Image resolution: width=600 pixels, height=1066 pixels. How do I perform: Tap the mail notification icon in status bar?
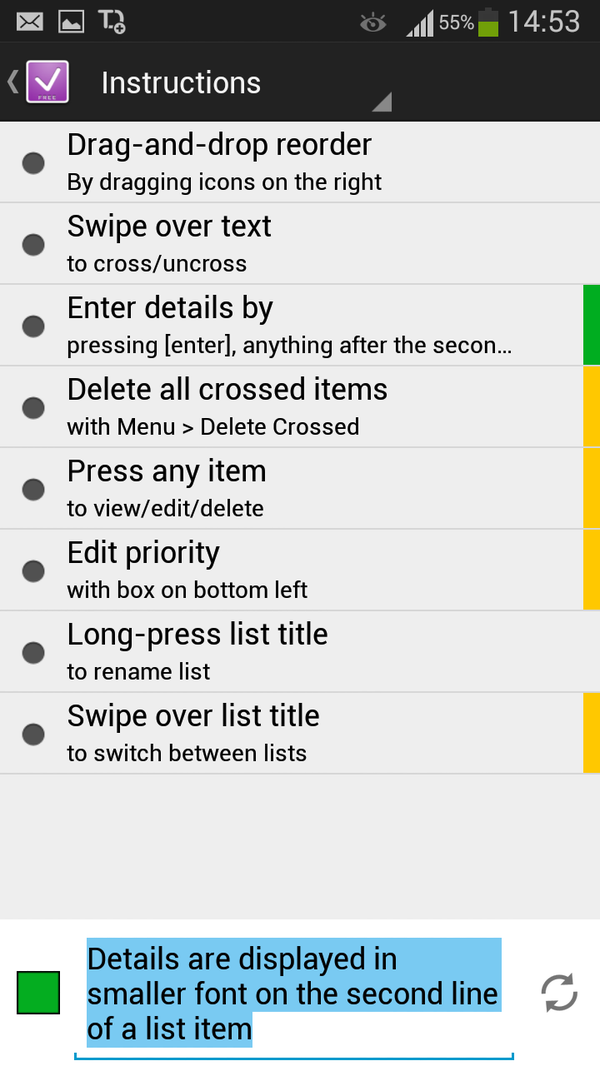(30, 21)
